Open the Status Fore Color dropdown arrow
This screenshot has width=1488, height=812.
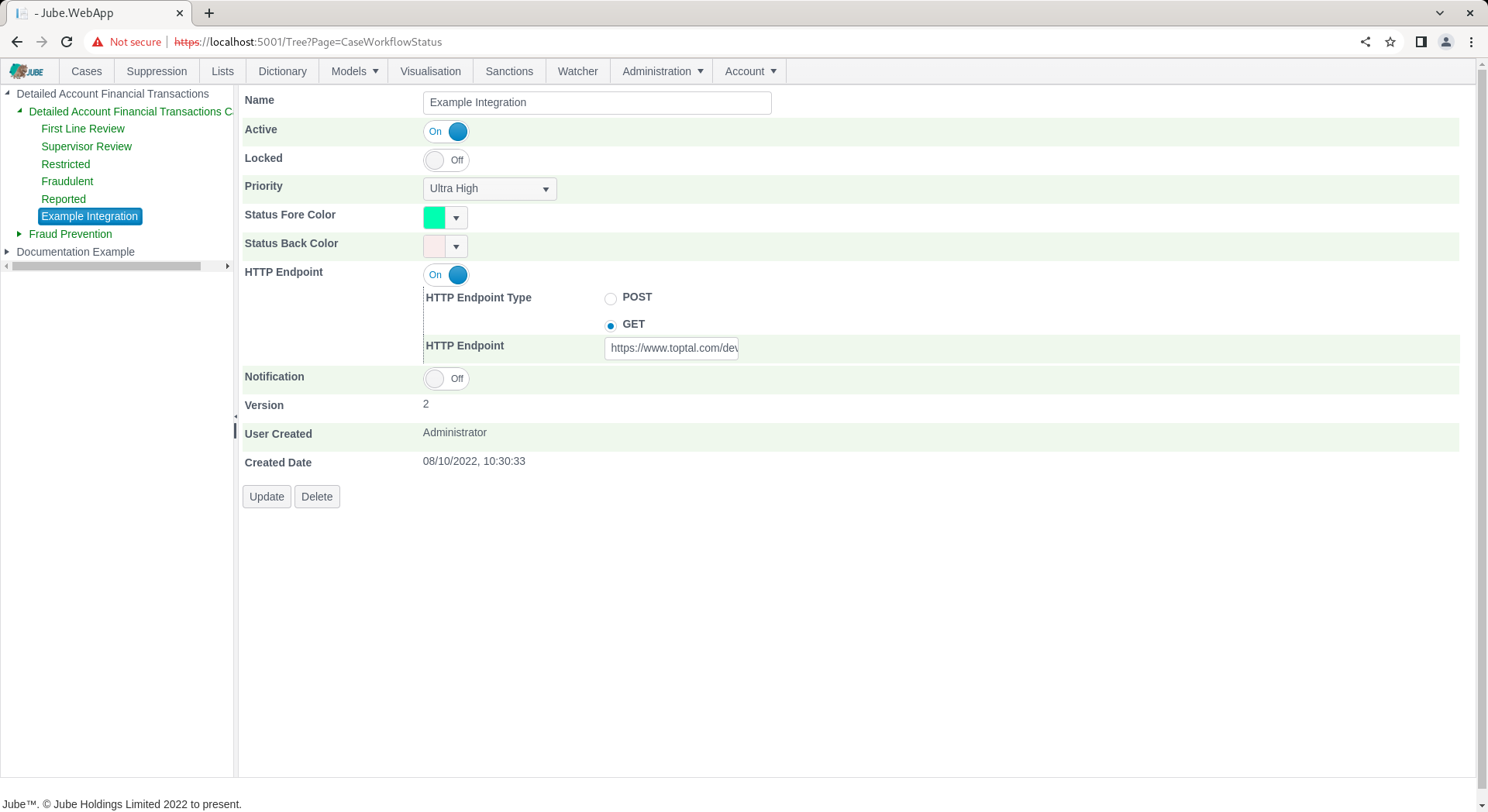[456, 218]
